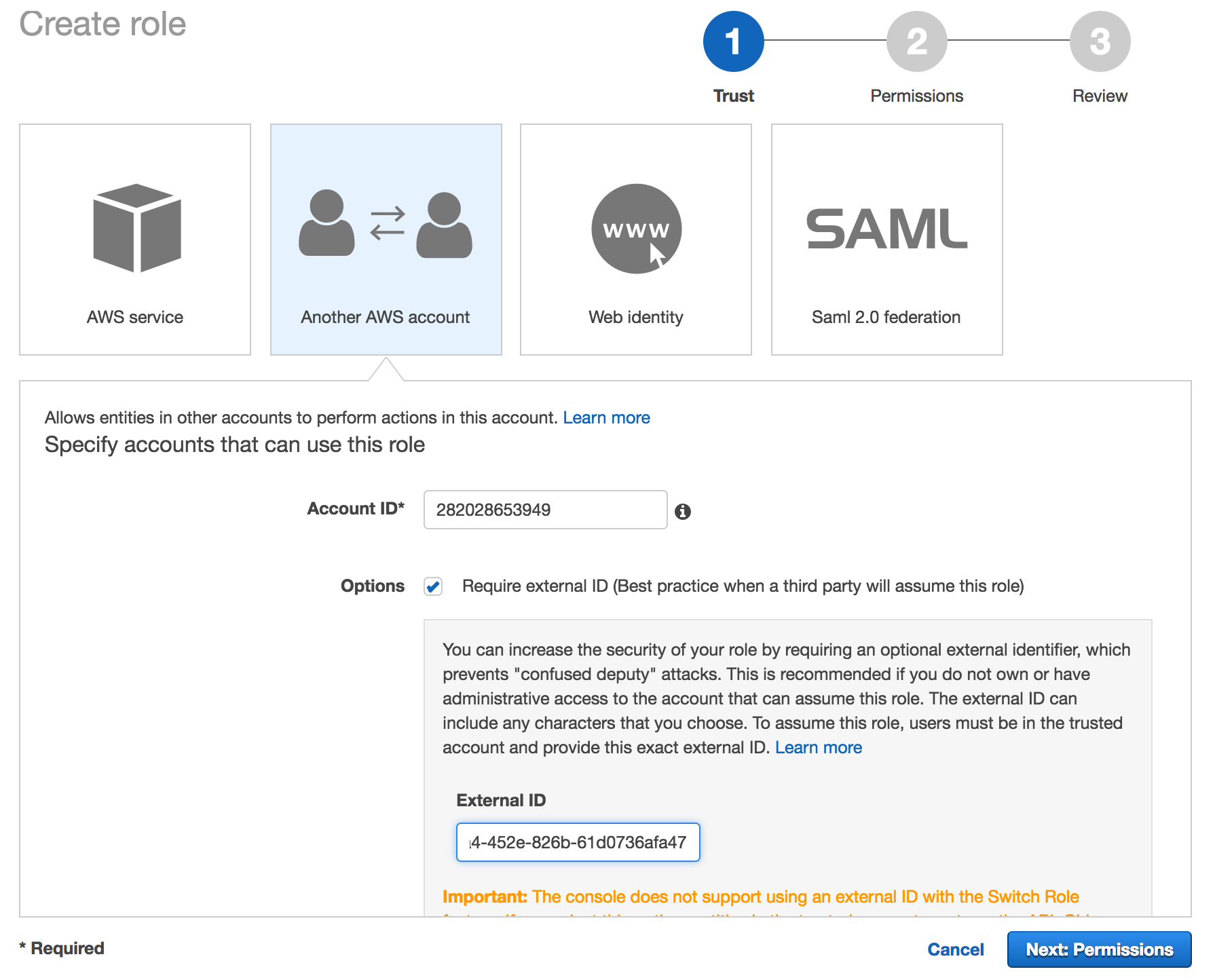Select the Saml 2.0 federation label
The height and width of the screenshot is (980, 1215).
[x=886, y=317]
